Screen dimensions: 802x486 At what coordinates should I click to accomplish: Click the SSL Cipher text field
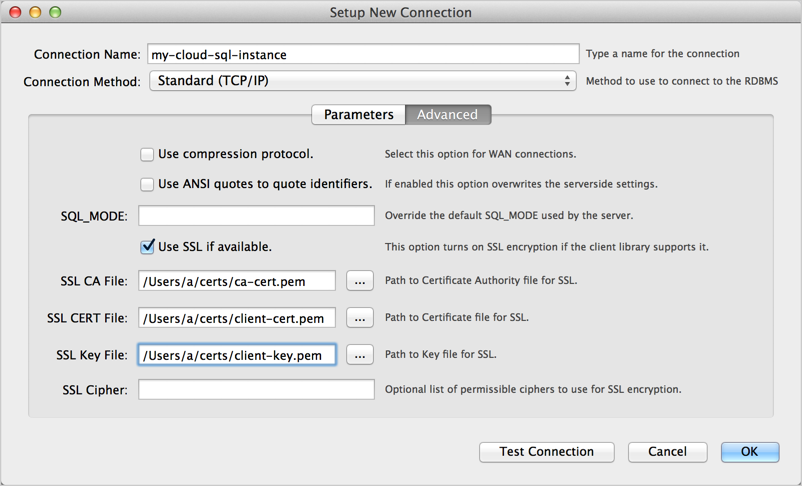point(256,389)
